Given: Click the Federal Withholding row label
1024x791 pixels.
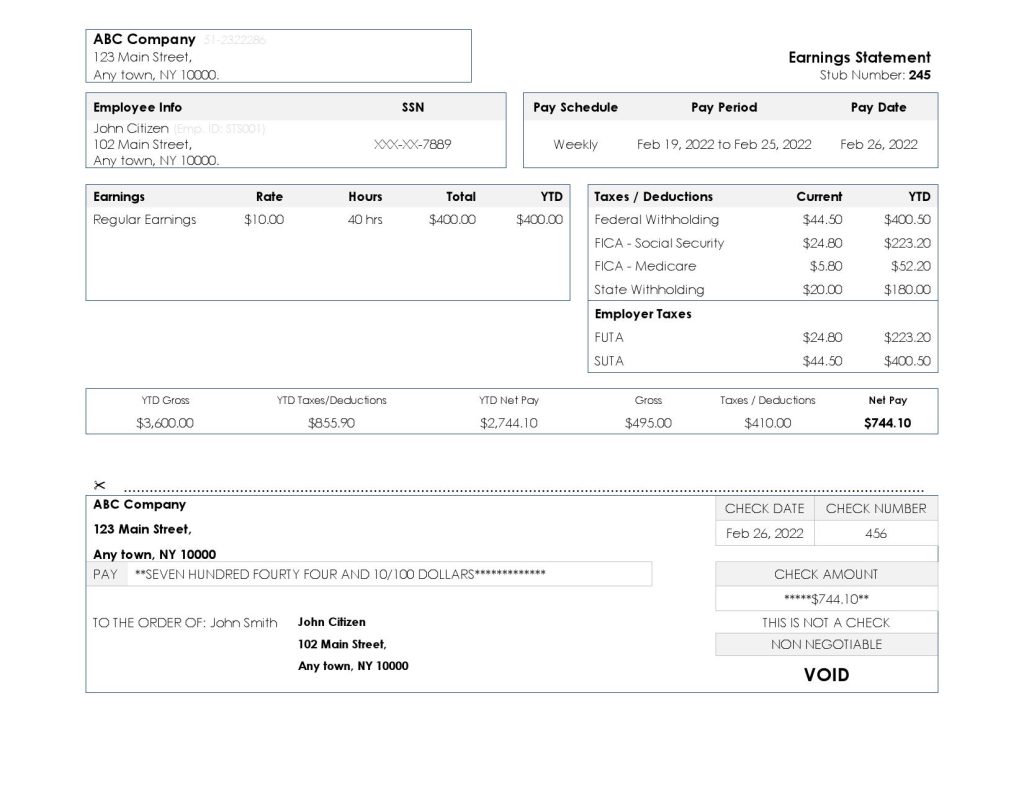Looking at the screenshot, I should tap(656, 220).
